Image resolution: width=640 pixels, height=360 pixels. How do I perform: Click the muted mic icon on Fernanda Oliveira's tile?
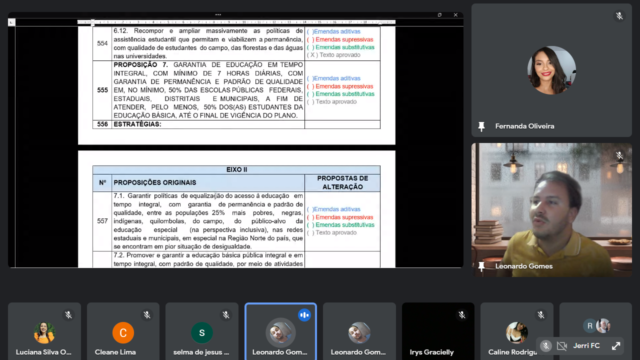619,16
